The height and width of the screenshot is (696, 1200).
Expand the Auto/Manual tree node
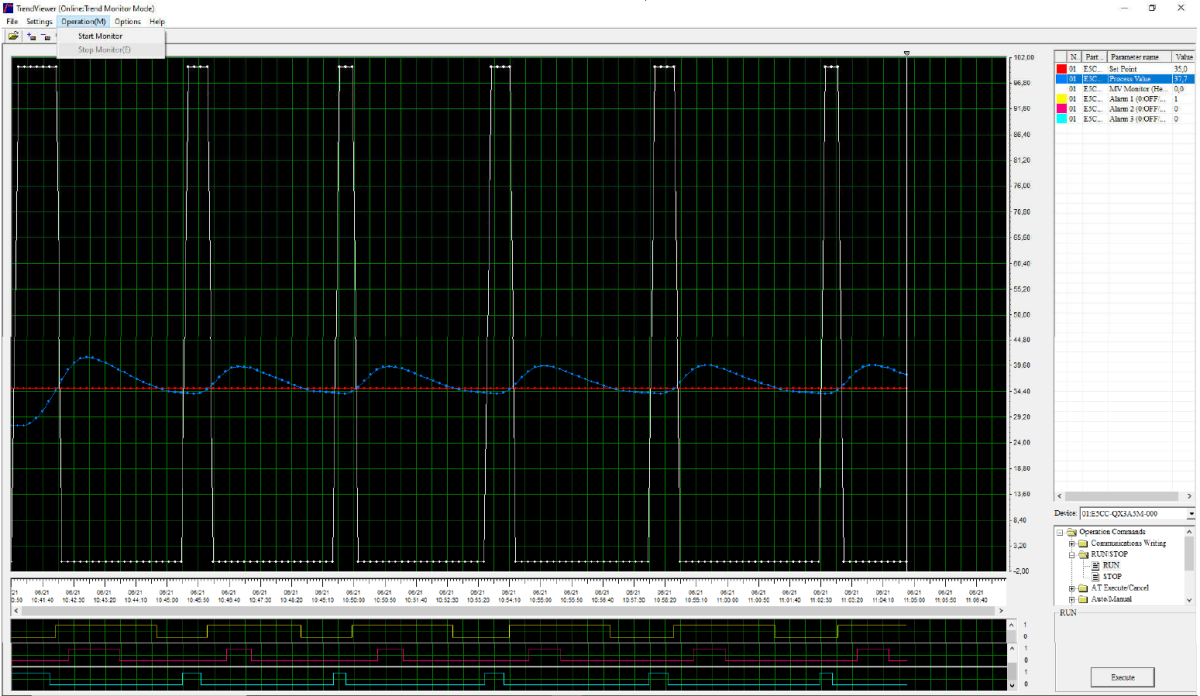[1071, 599]
